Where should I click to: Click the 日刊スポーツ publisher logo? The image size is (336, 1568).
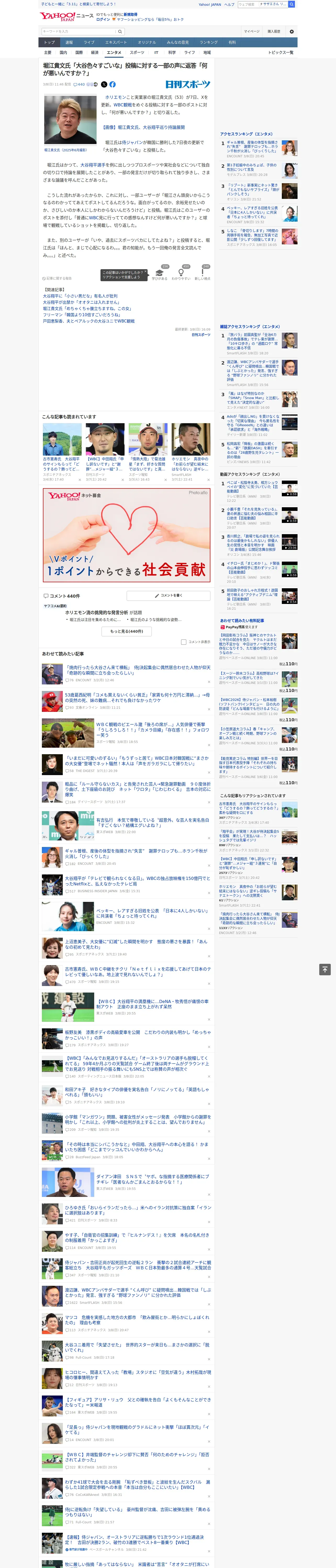point(188,85)
